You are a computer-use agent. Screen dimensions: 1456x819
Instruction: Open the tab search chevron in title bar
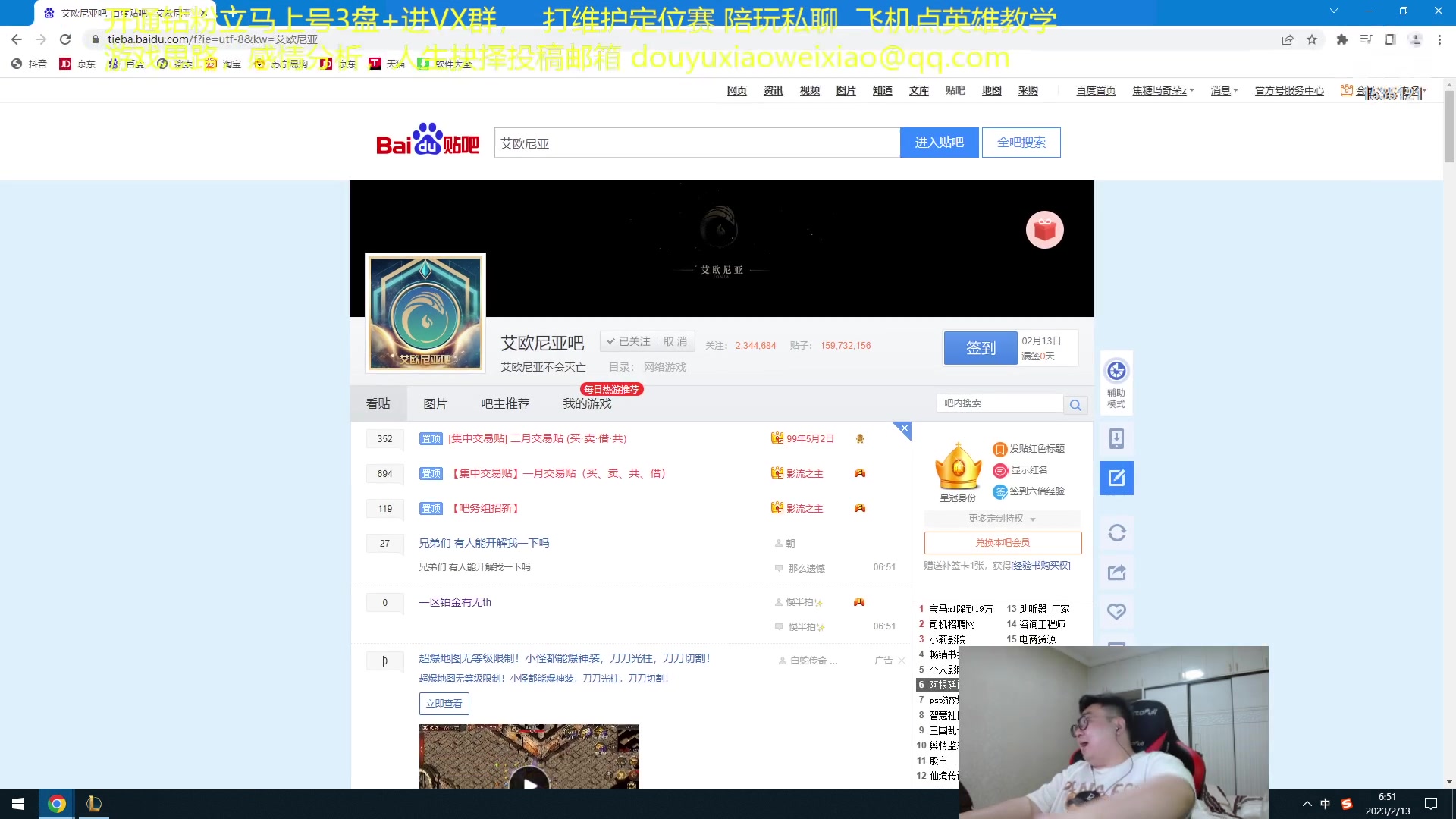(1334, 11)
